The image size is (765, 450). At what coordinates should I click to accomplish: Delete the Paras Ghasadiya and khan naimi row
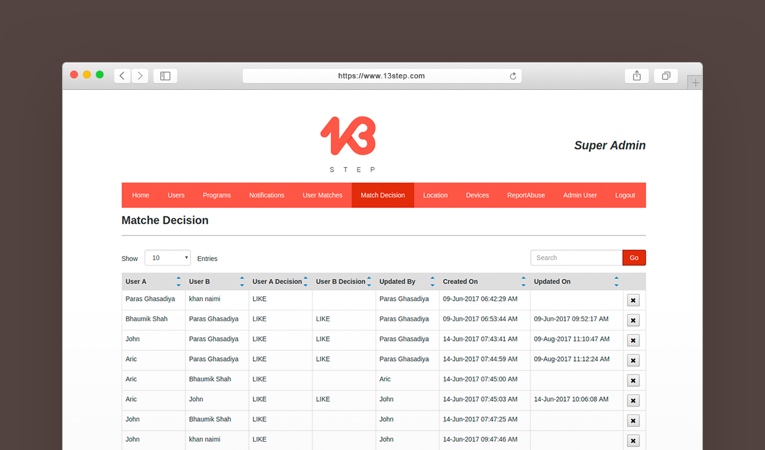point(633,300)
